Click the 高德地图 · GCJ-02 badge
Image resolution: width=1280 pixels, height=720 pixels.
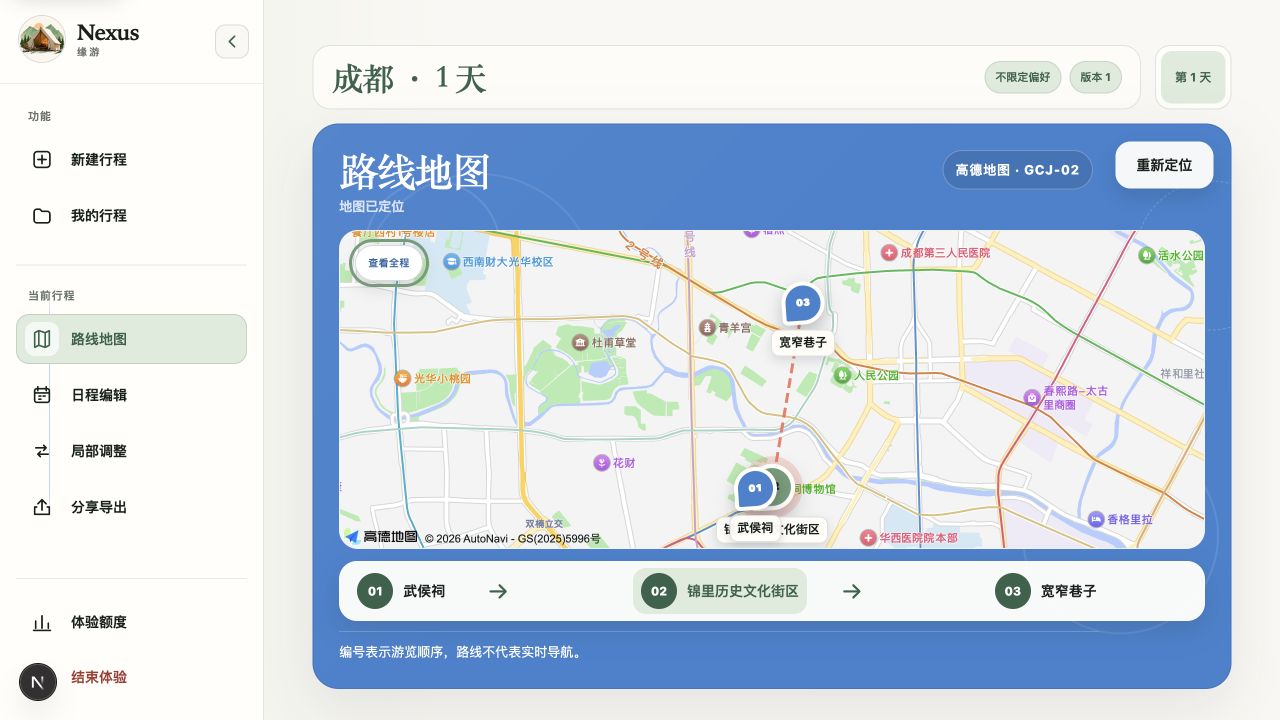pyautogui.click(x=1017, y=170)
